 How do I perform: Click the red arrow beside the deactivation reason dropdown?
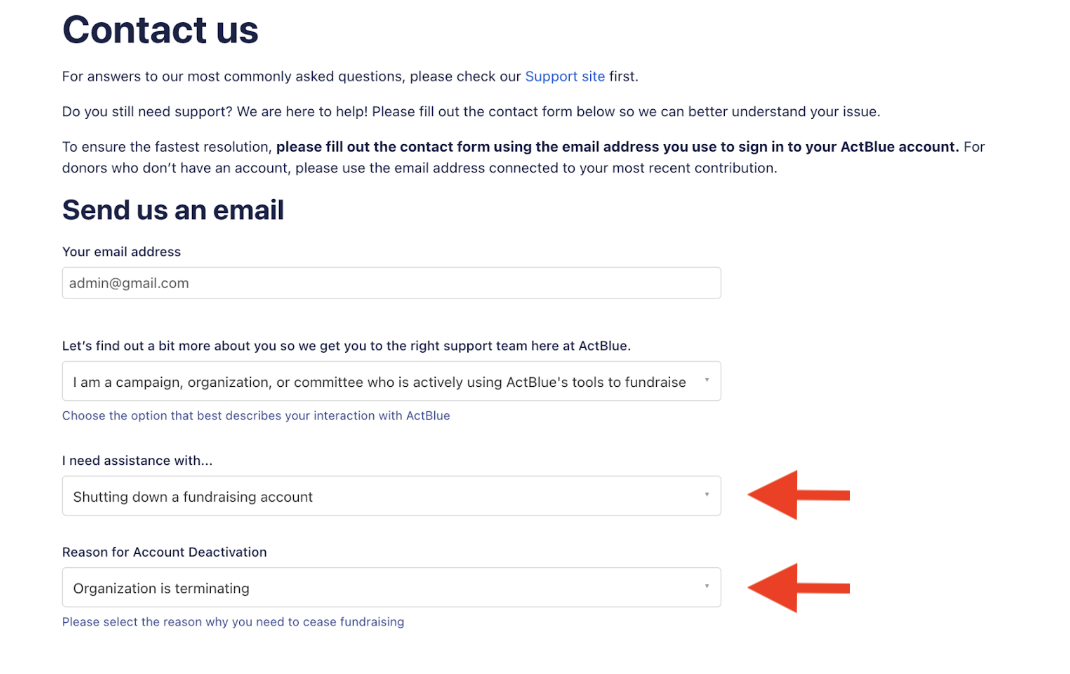pyautogui.click(x=798, y=588)
